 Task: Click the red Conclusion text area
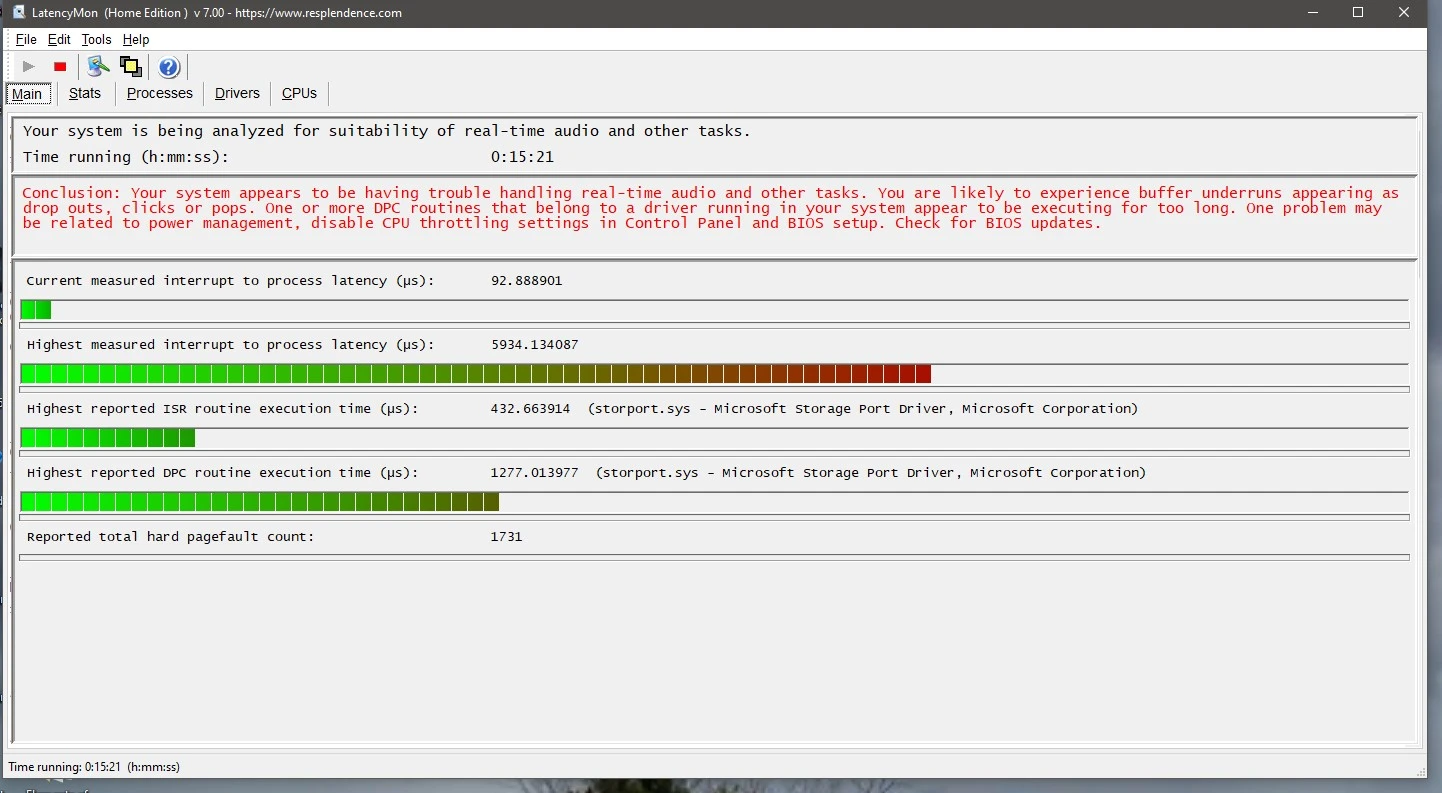point(710,208)
